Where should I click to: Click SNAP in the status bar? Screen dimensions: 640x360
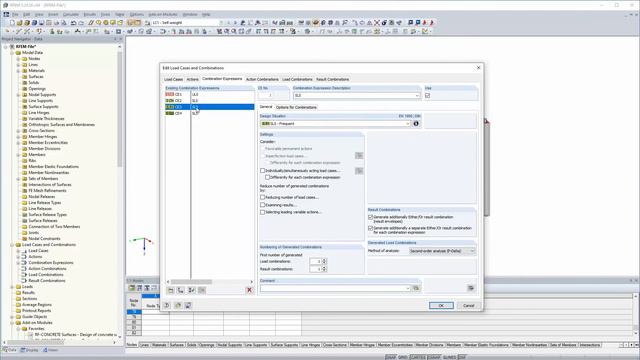coord(391,357)
